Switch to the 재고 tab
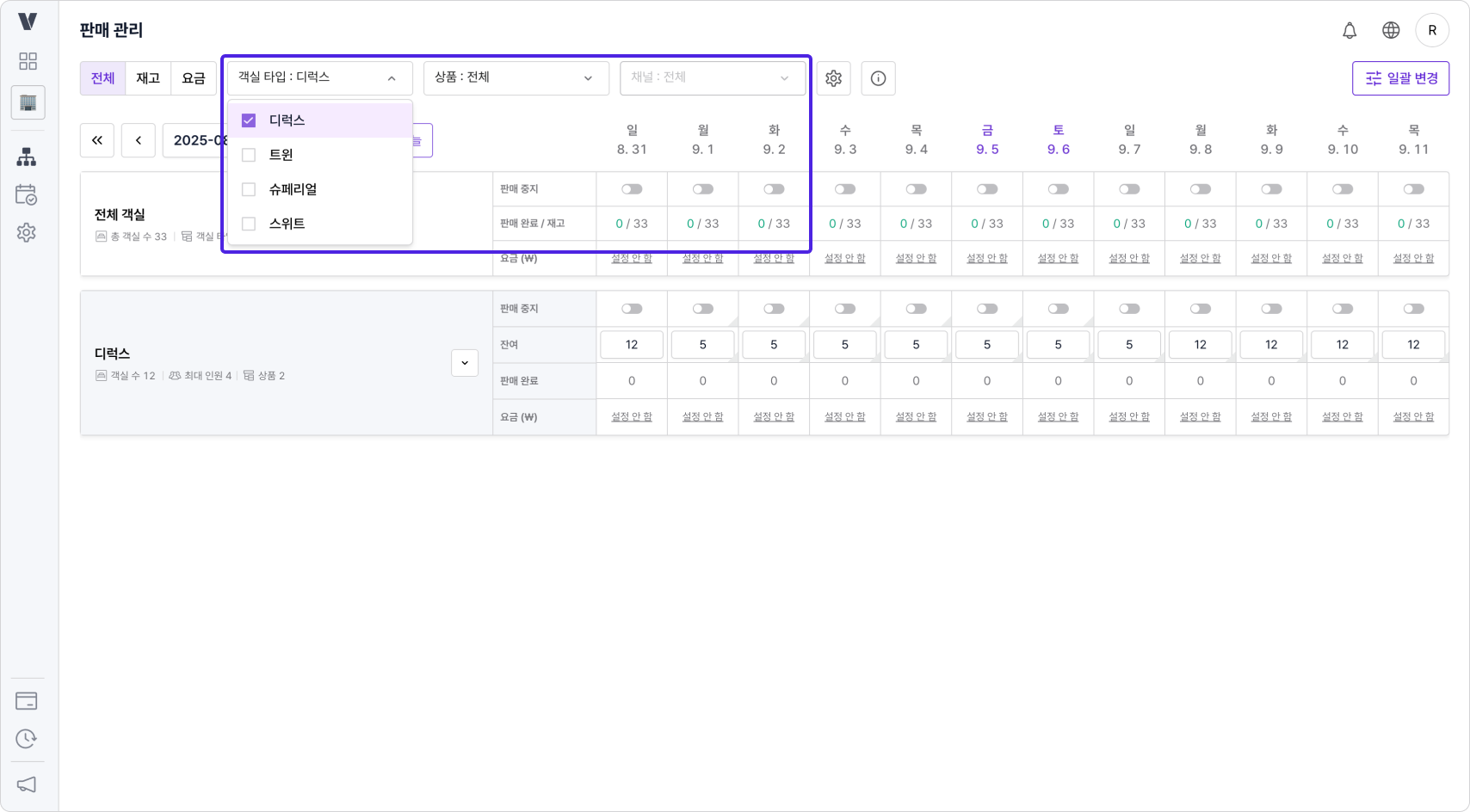The height and width of the screenshot is (812, 1470). 148,78
